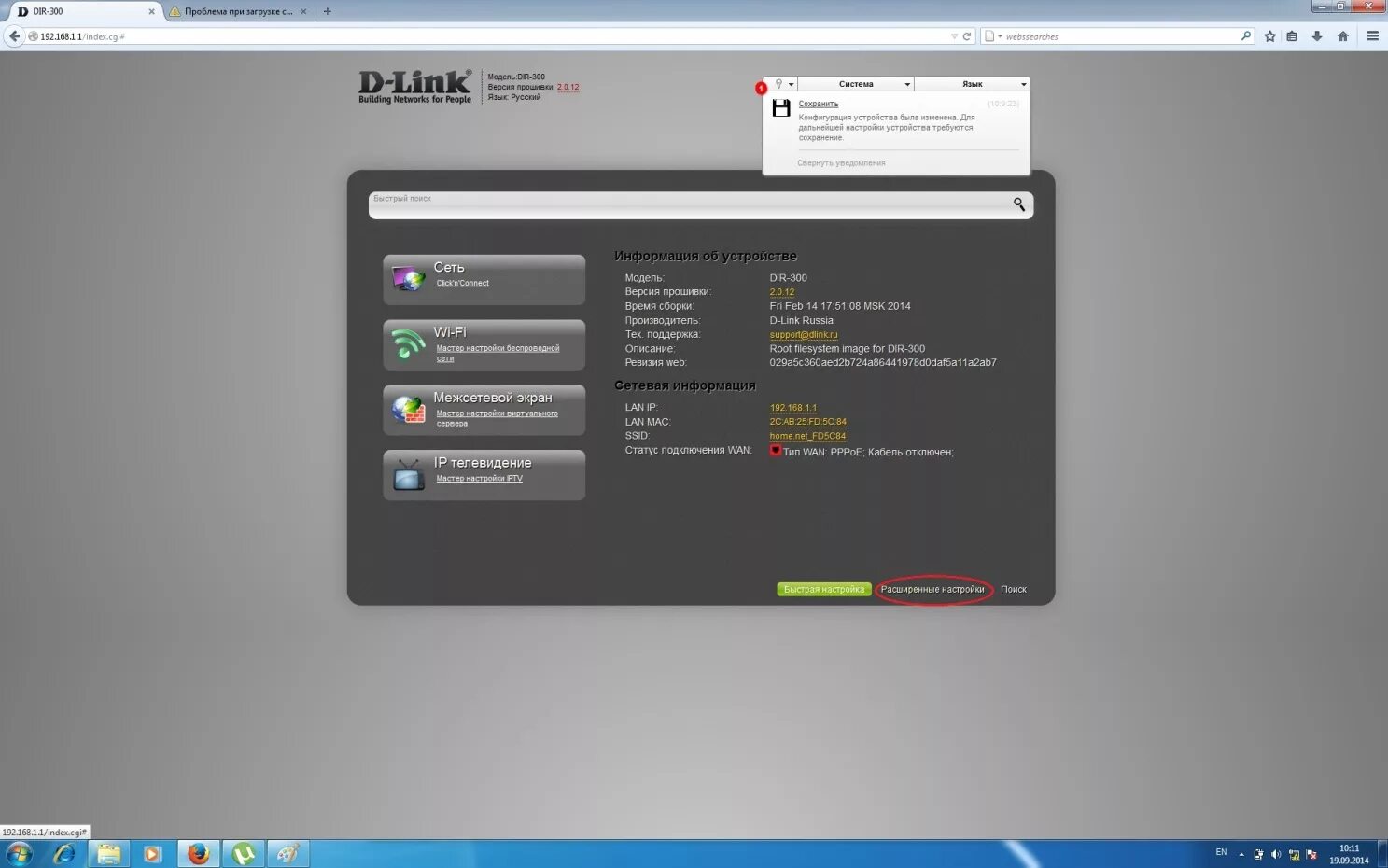Bookmark this page with star icon
1388x868 pixels.
pos(1269,36)
